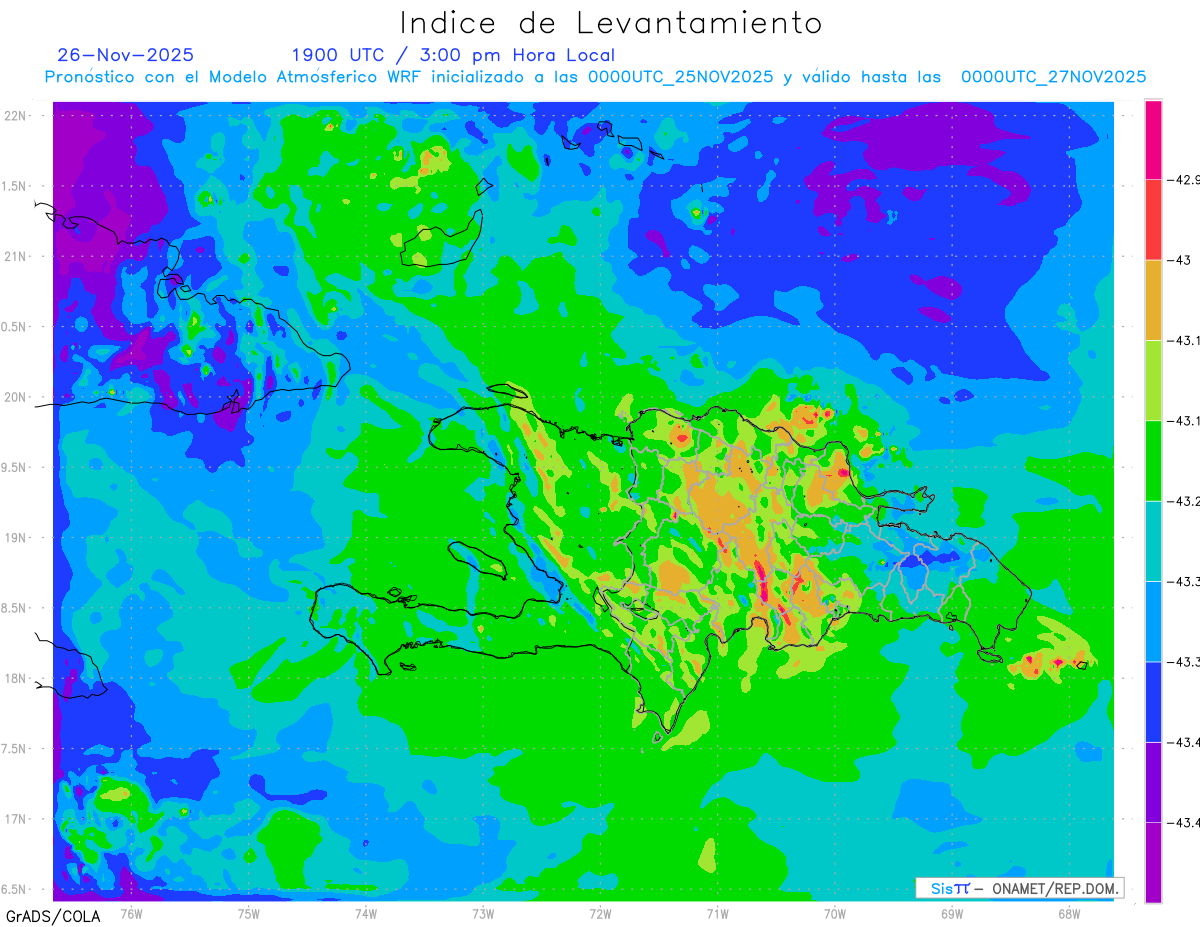Image resolution: width=1200 pixels, height=927 pixels.
Task: Select "1900 UTC / 3:00 pm Hora Local" text
Action: click(x=453, y=55)
